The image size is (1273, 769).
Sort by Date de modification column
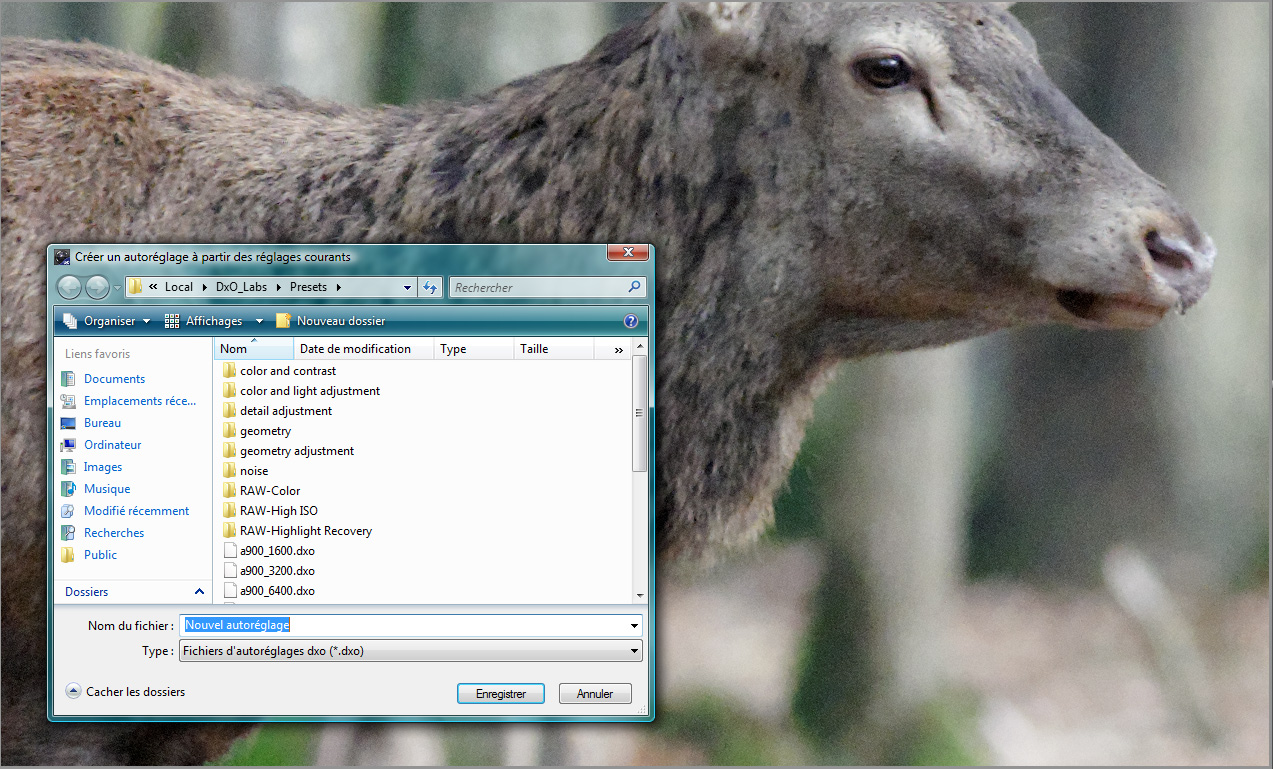pos(364,349)
